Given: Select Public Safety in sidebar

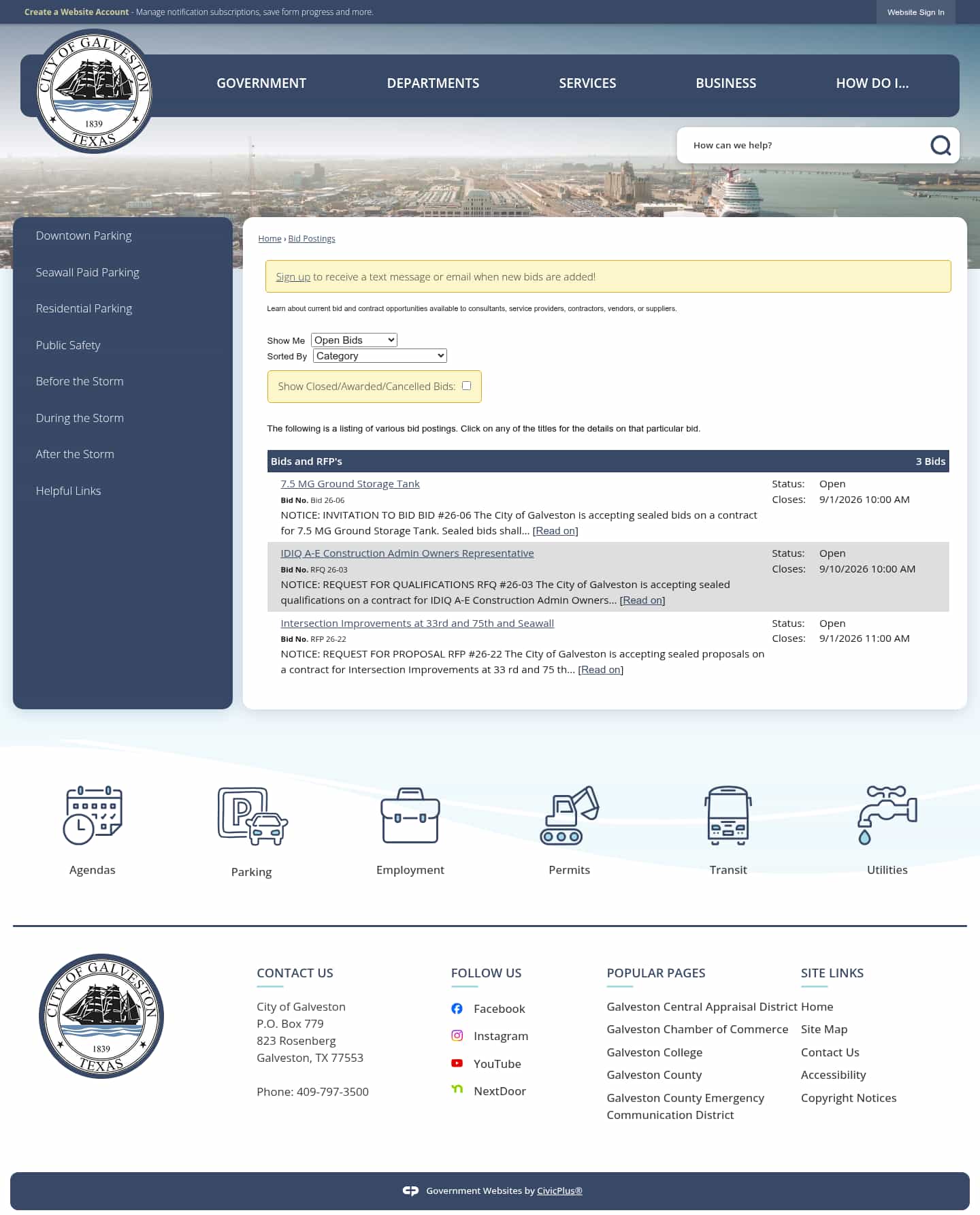Looking at the screenshot, I should 68,345.
